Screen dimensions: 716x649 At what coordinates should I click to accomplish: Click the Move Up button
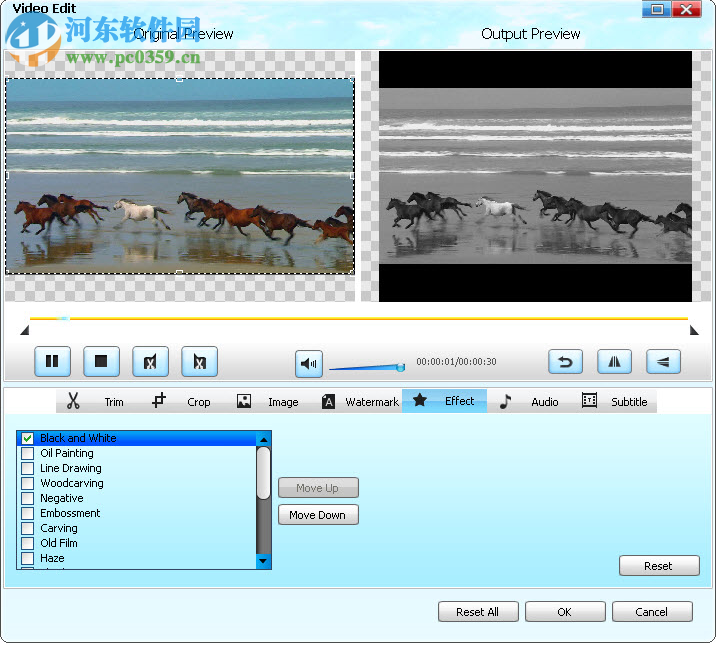[318, 488]
